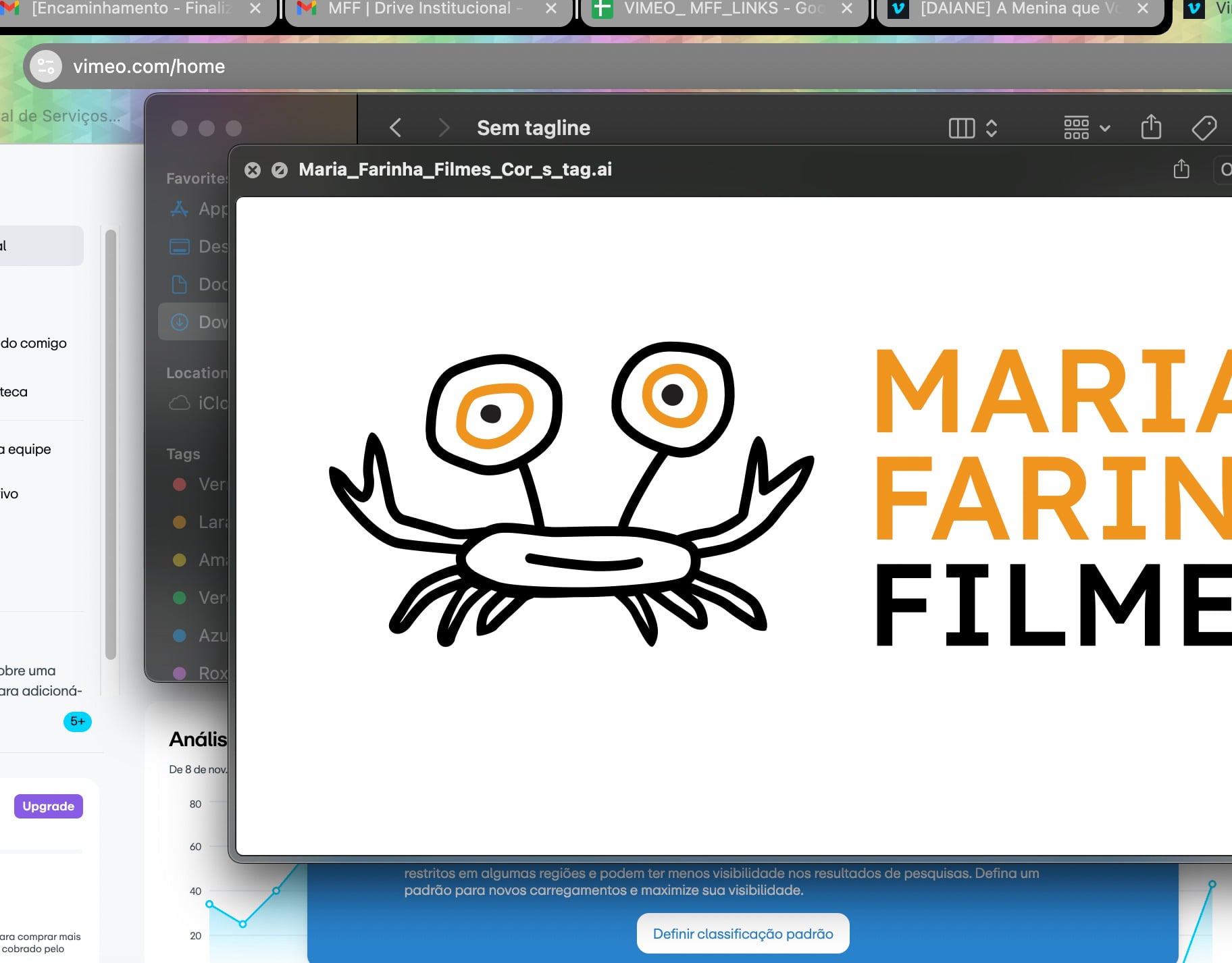The image size is (1232, 963).
Task: Click the Tags icon in Finder toolbar
Action: pos(1204,128)
